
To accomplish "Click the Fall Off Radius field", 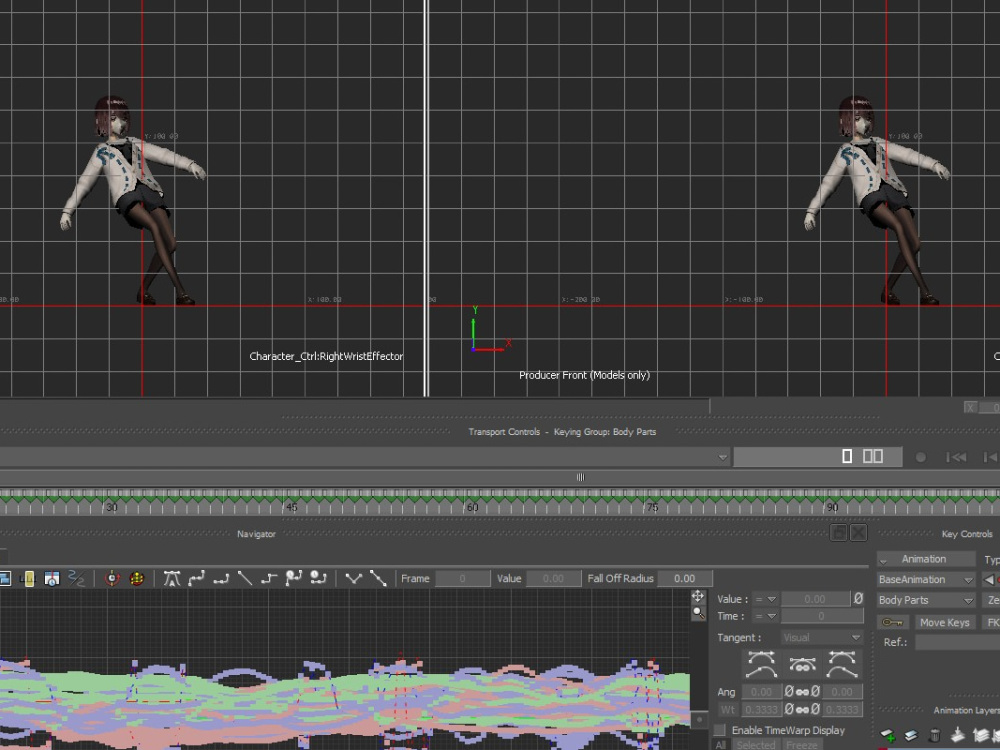I will (684, 578).
